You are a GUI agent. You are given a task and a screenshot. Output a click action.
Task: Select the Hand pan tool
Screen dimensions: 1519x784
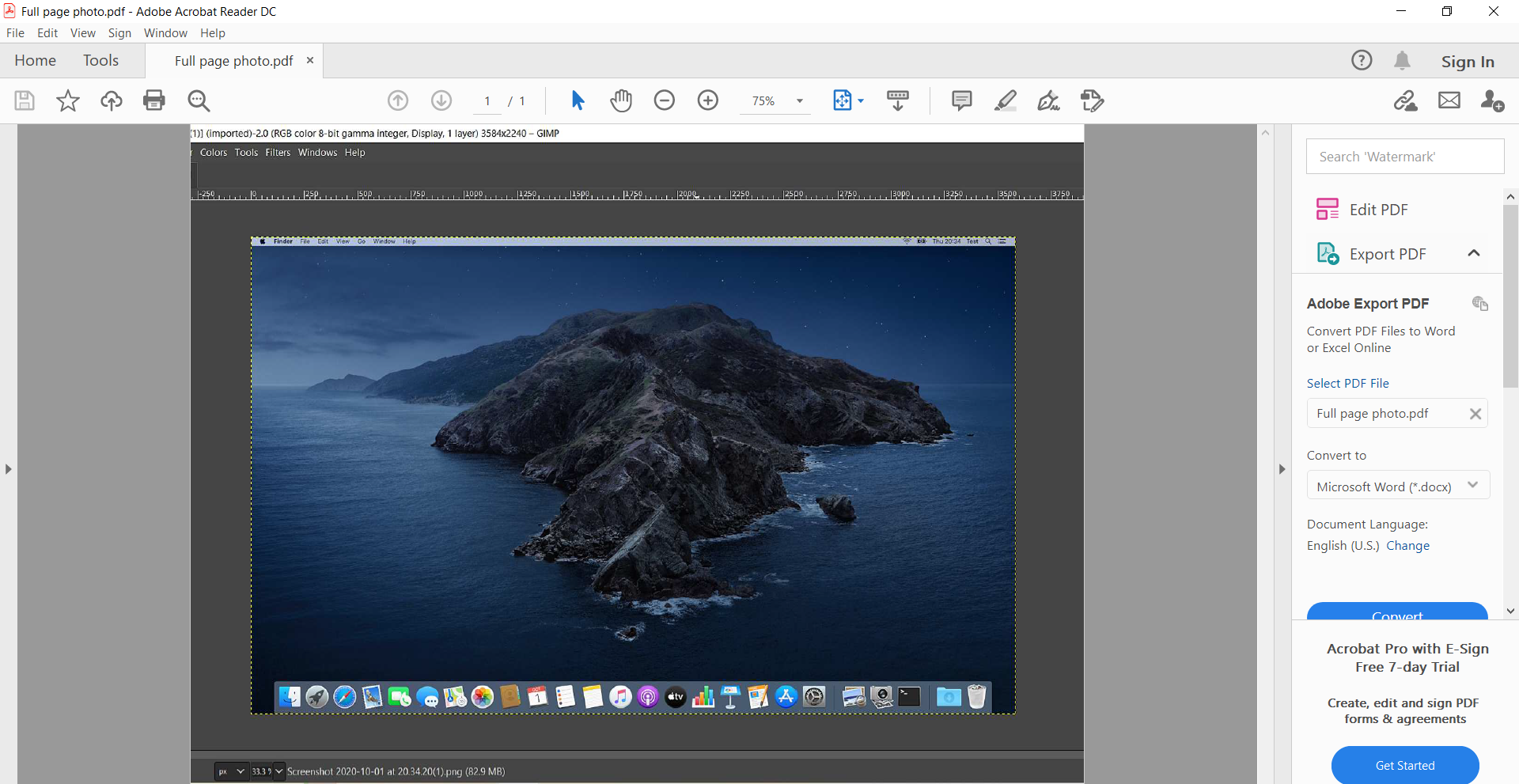[x=621, y=100]
